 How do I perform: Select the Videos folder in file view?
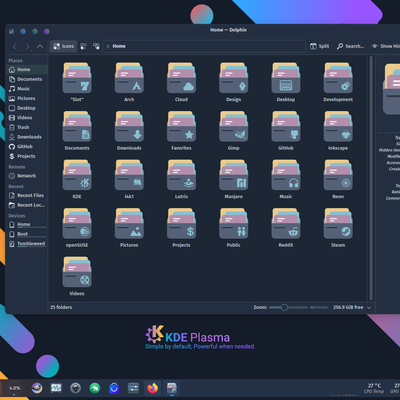coord(77,272)
